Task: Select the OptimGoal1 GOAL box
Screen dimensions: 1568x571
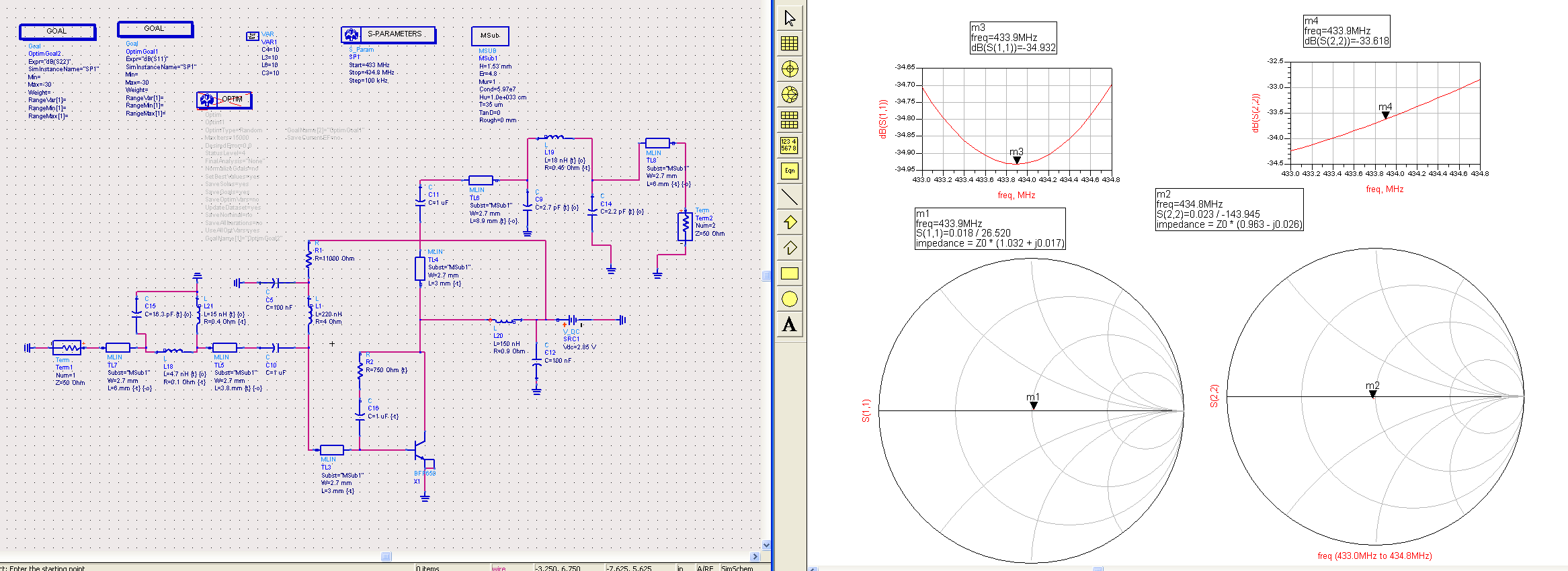Action: (x=155, y=29)
